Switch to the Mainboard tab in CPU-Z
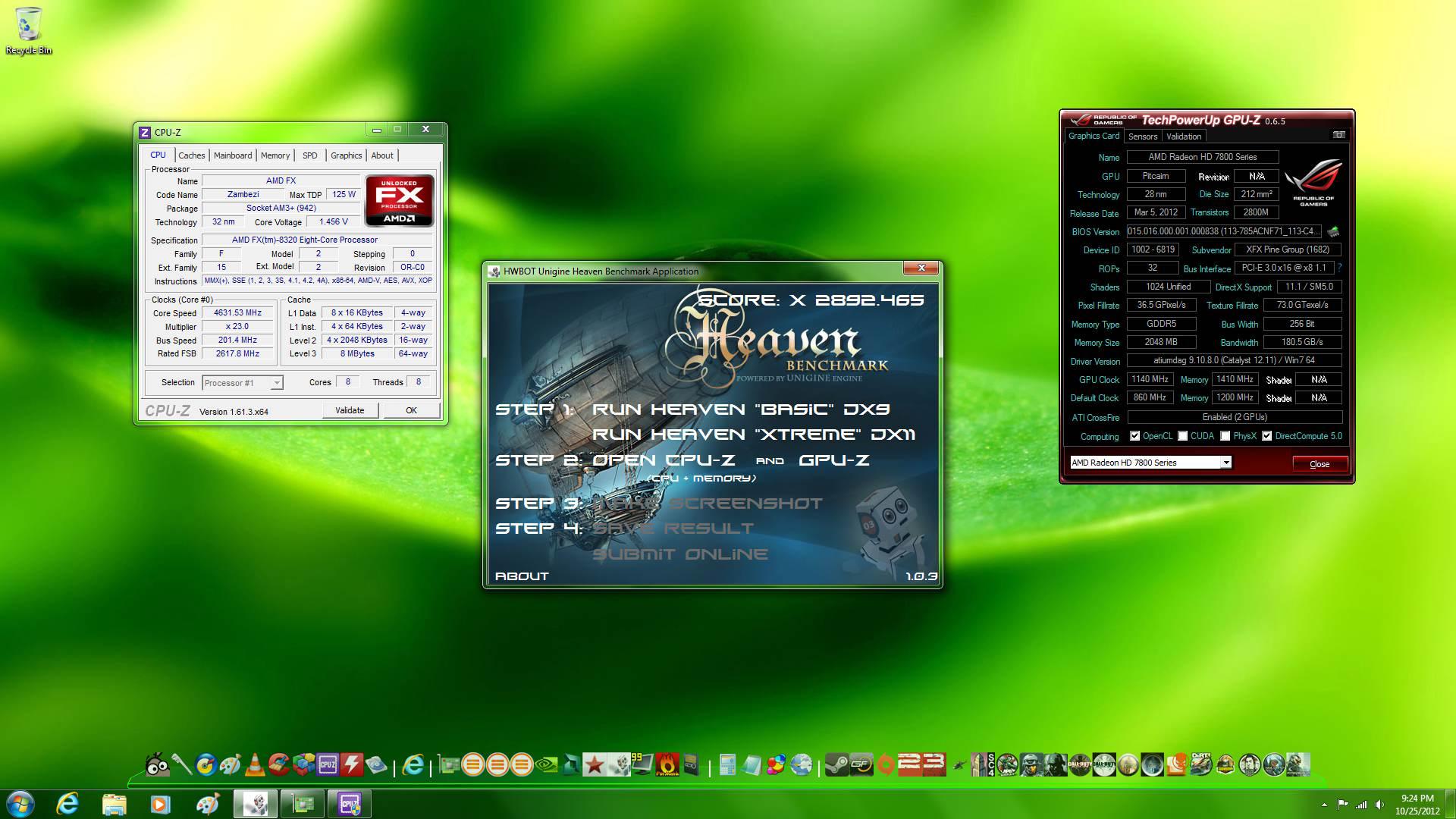Screen dimensions: 1456x819 pyautogui.click(x=233, y=155)
